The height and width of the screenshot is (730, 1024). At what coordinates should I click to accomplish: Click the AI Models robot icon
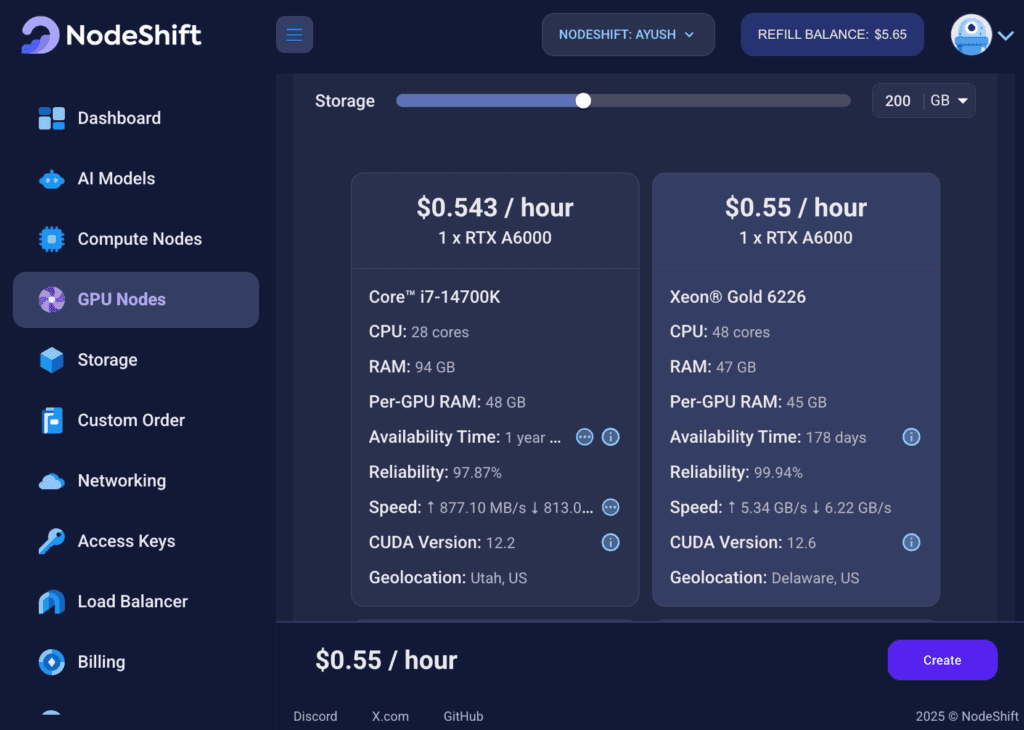[x=52, y=179]
